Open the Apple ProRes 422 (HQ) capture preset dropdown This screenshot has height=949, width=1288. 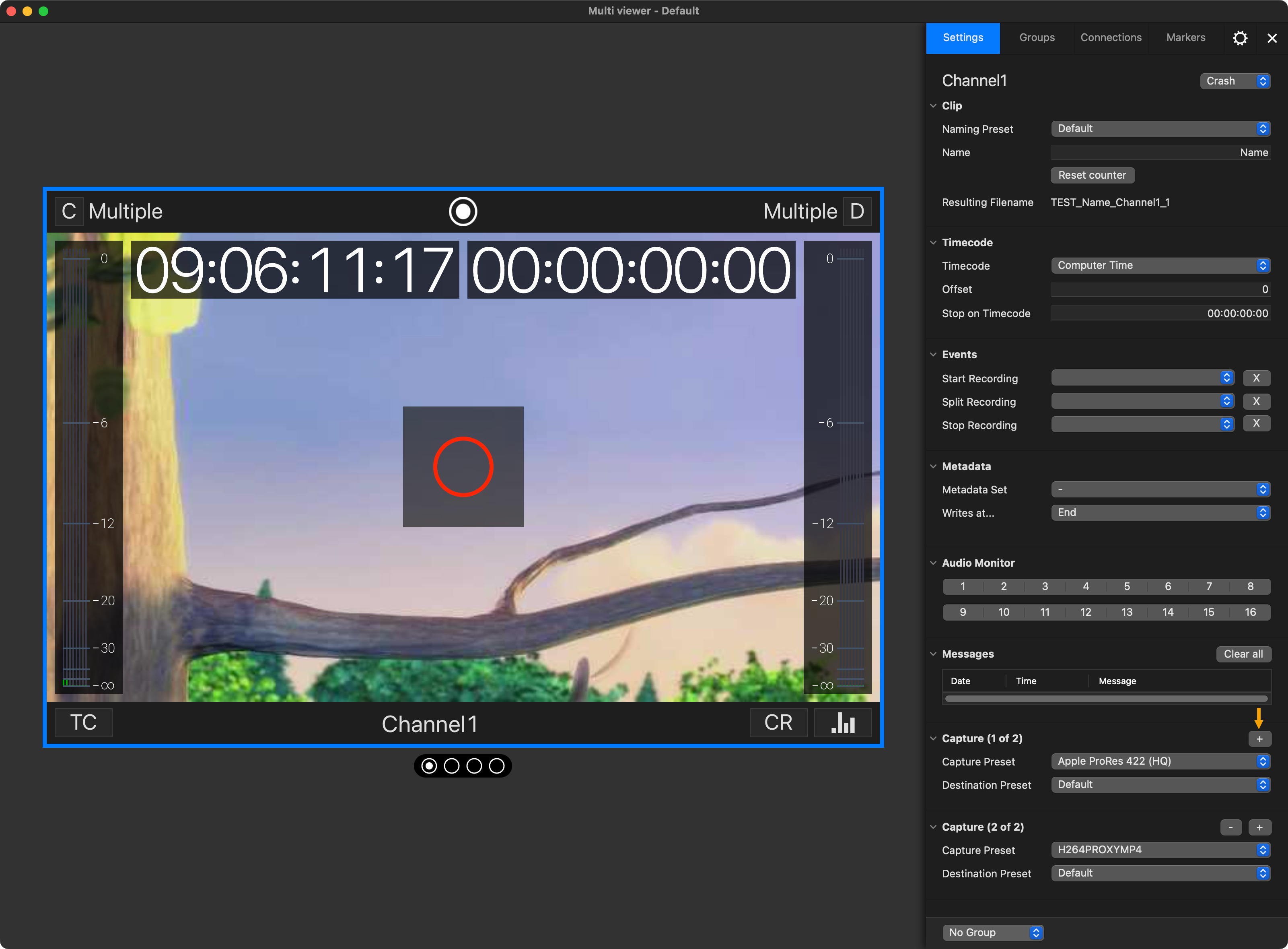click(1160, 762)
